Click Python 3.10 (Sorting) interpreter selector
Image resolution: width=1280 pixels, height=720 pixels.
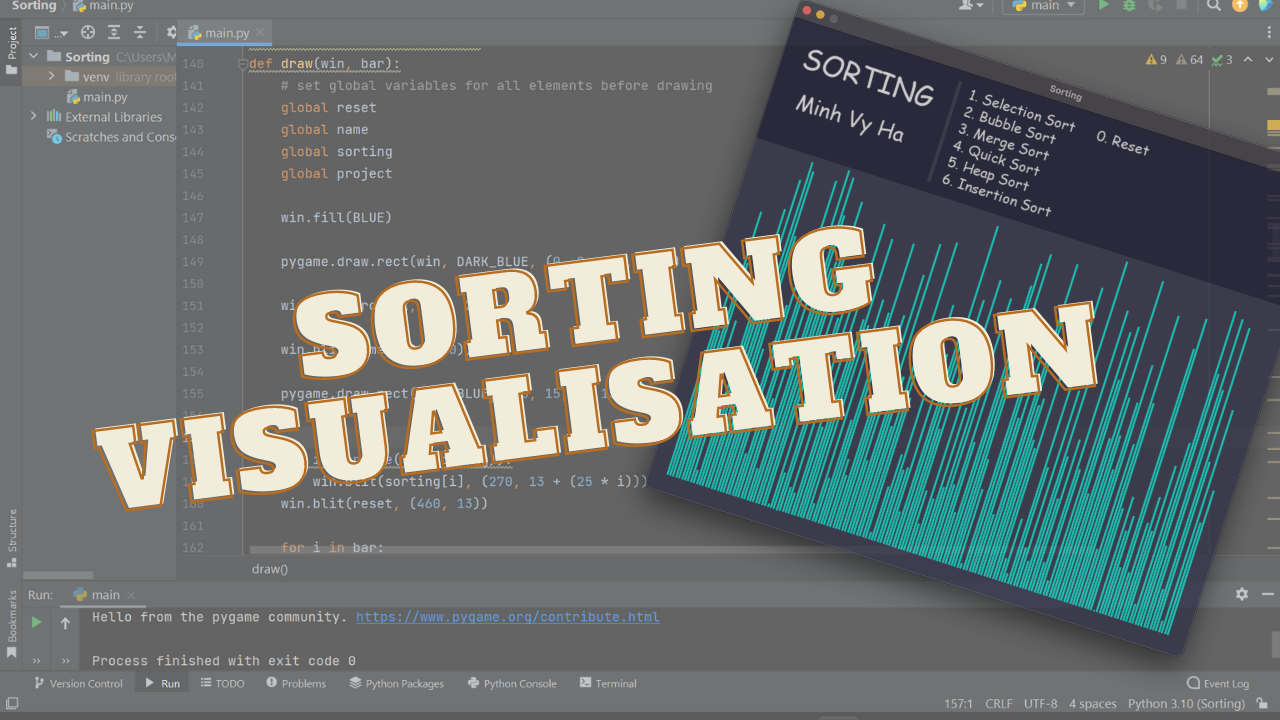pos(1186,703)
